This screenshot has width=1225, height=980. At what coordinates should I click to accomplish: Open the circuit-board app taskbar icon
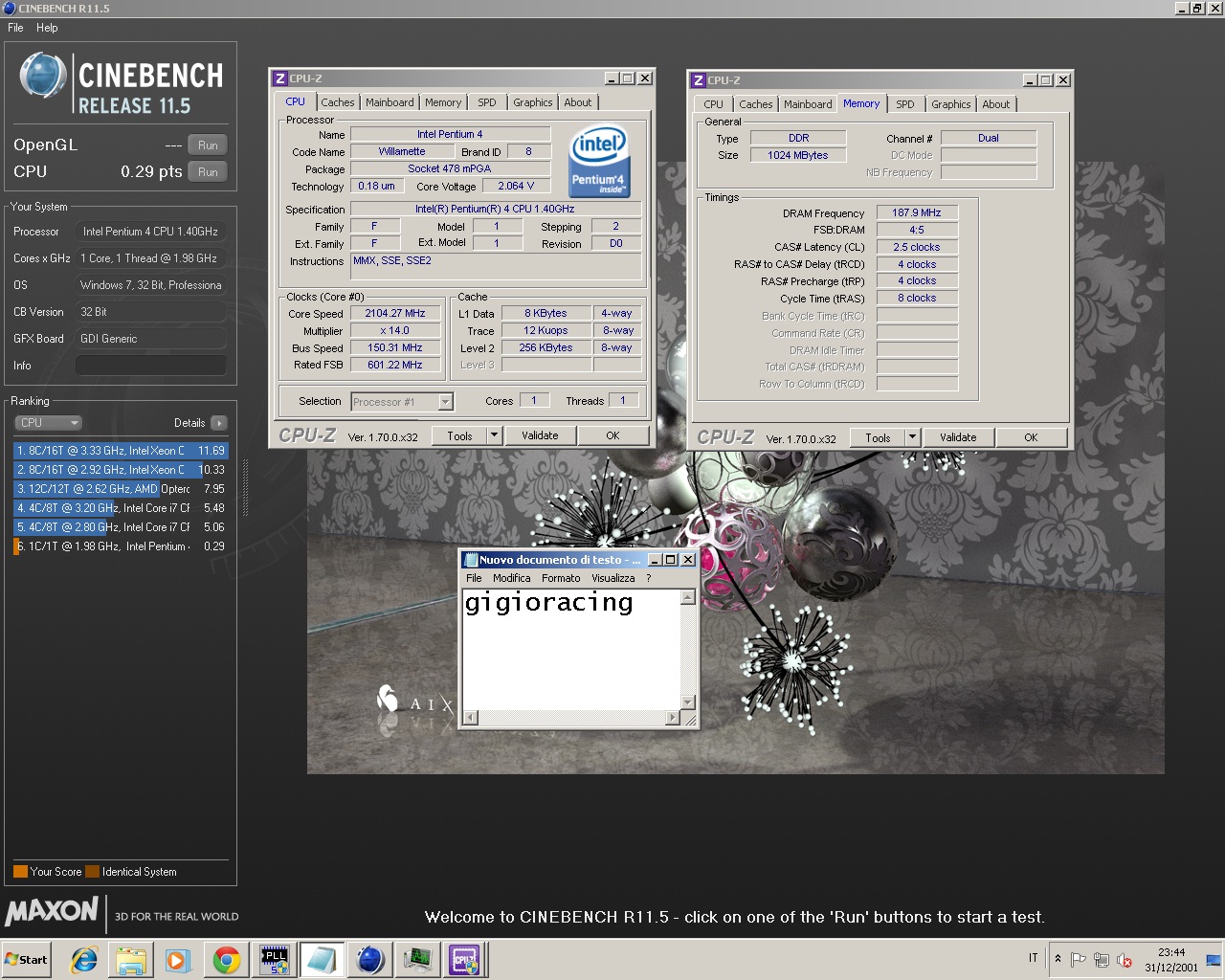(417, 960)
